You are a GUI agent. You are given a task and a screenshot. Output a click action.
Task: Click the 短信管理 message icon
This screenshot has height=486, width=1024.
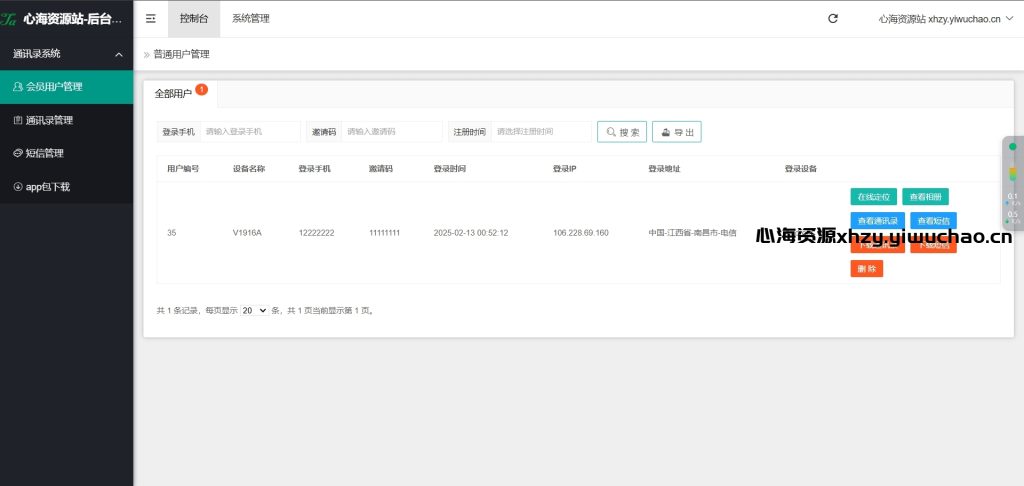pyautogui.click(x=18, y=154)
